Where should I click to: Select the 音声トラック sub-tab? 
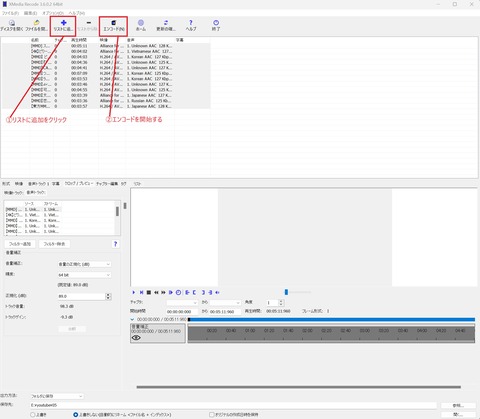(36, 193)
